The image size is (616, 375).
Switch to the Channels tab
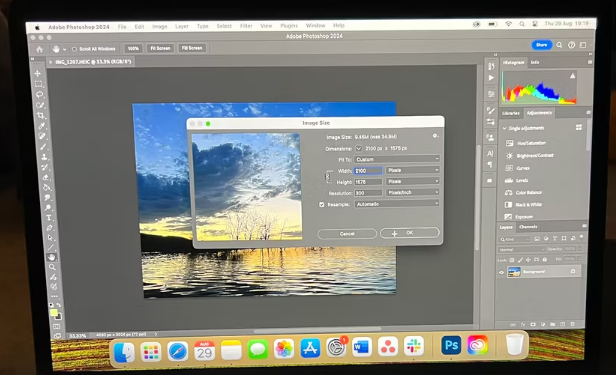click(x=528, y=227)
